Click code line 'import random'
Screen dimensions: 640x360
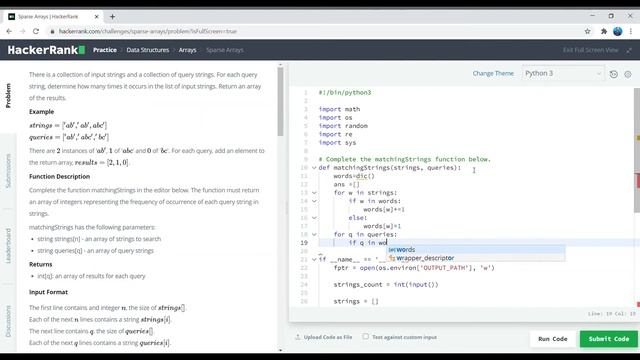pyautogui.click(x=343, y=126)
